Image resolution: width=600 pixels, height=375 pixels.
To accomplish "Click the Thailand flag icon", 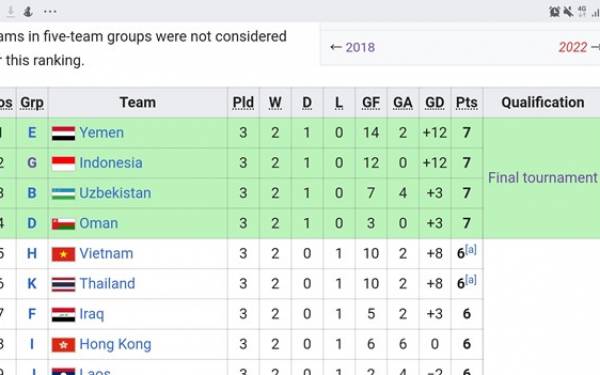I will (64, 284).
